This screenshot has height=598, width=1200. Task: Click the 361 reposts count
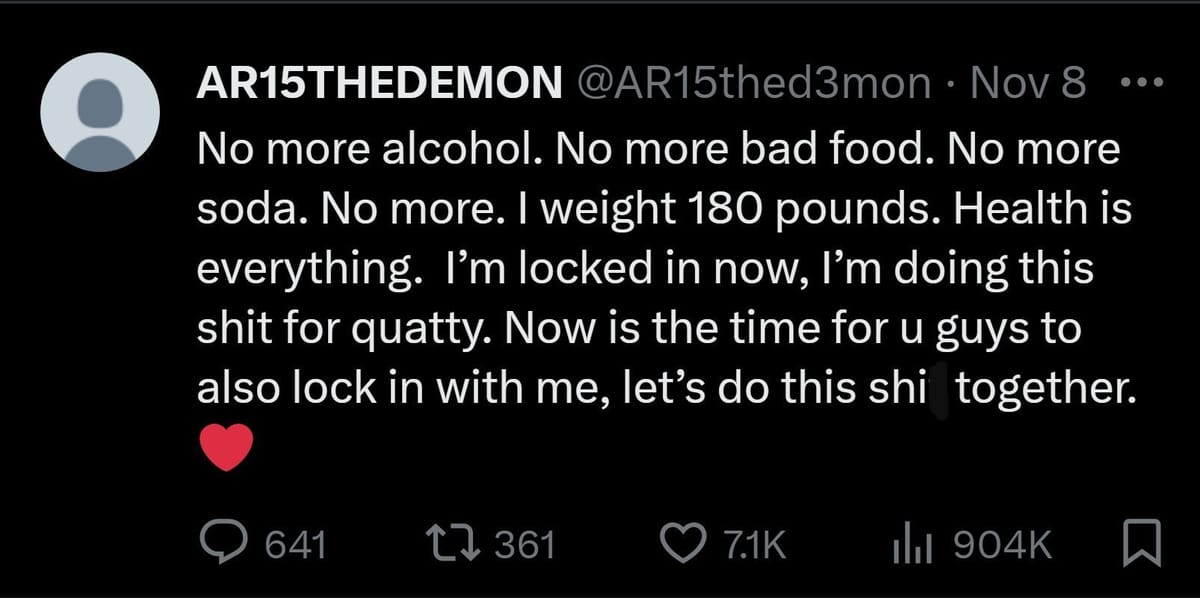pos(525,545)
